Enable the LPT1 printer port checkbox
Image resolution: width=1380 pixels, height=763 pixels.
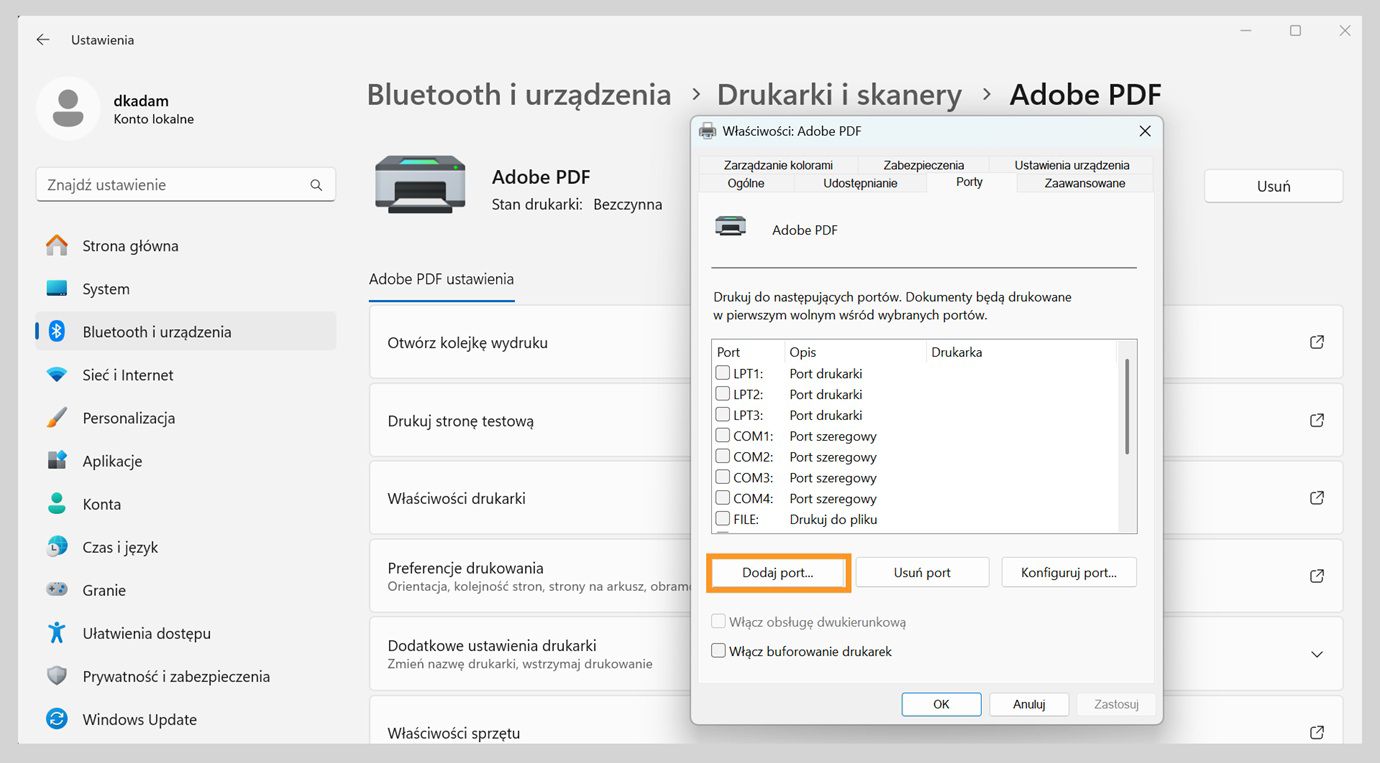(x=722, y=372)
